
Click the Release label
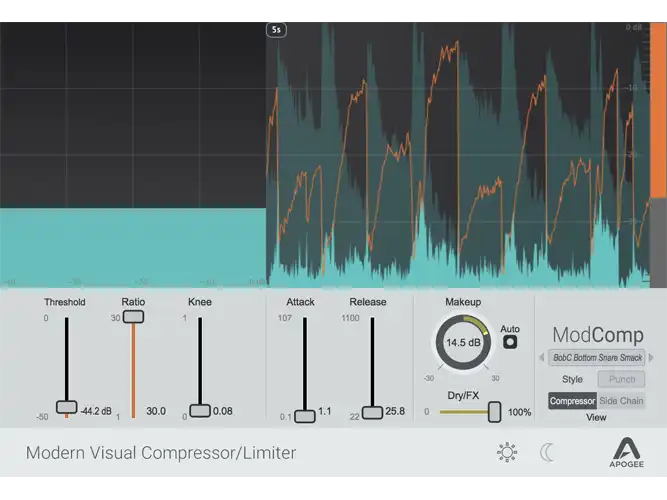[x=368, y=302]
